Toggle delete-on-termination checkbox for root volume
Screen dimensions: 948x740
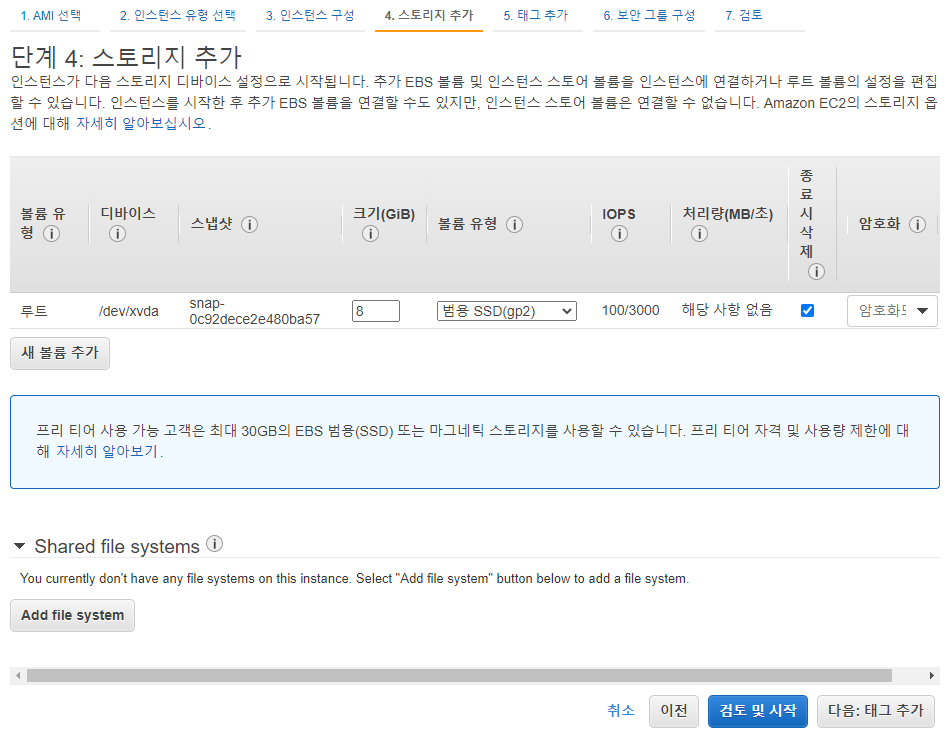[x=807, y=310]
